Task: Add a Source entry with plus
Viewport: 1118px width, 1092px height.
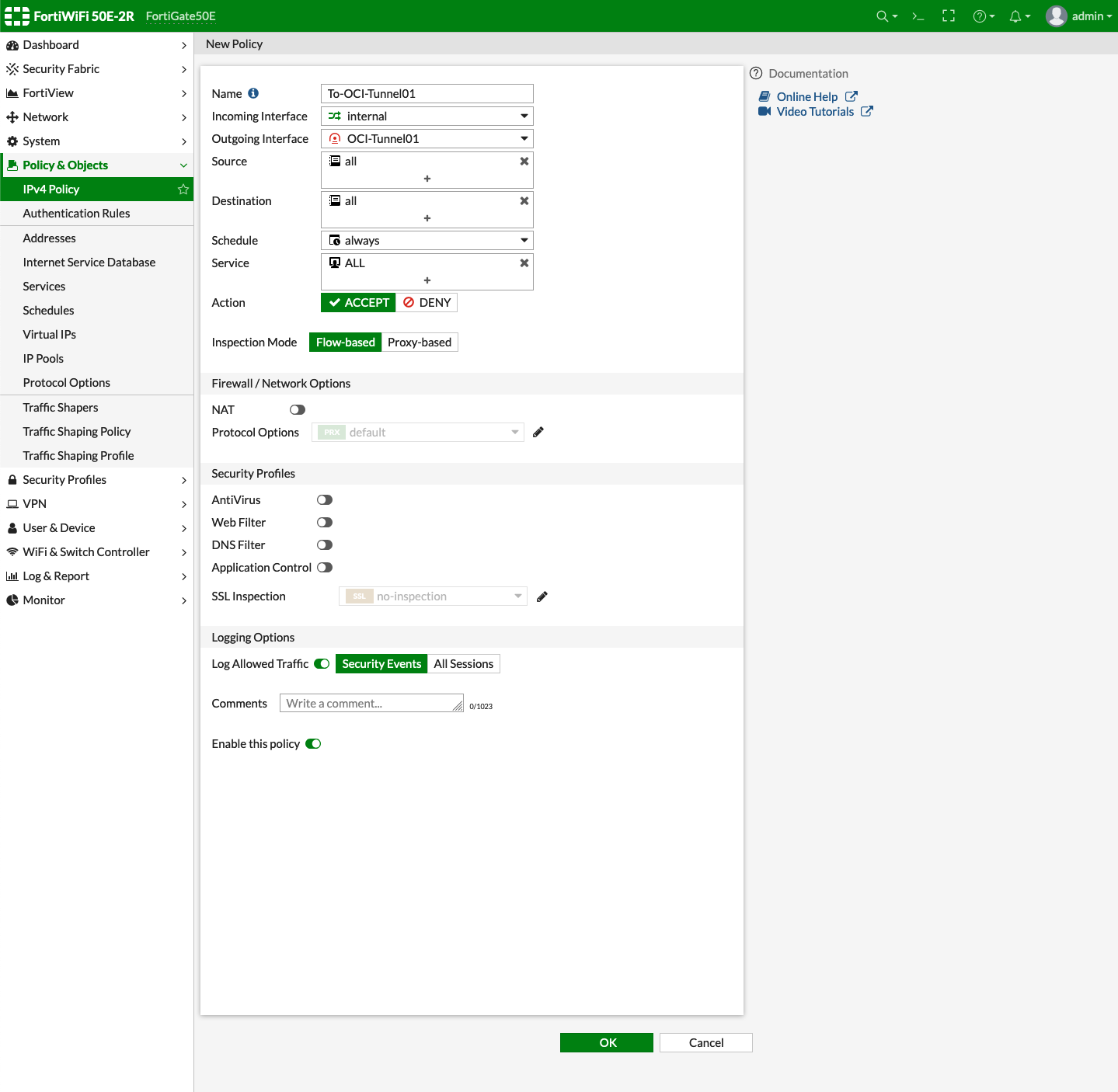Action: 427,179
